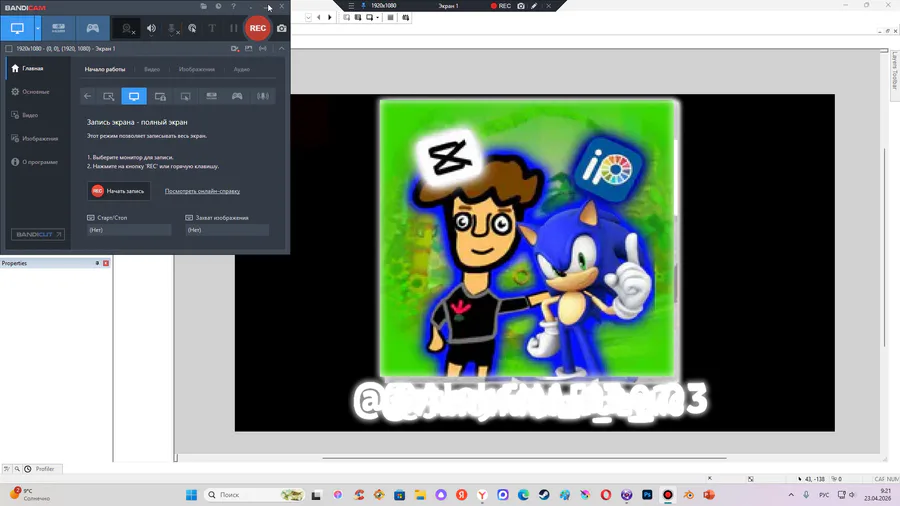Open the BANDICUT link button

coord(38,234)
